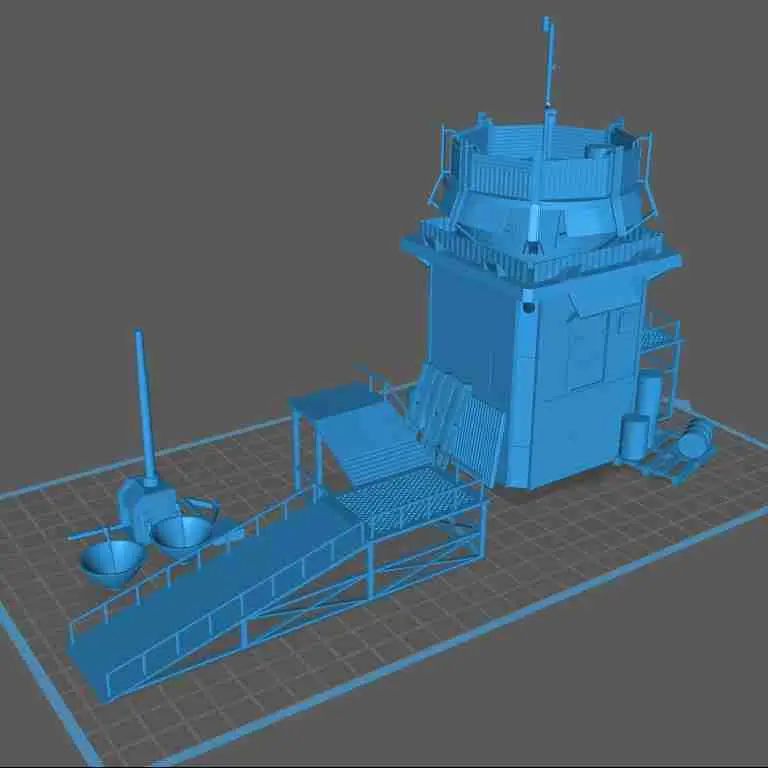The height and width of the screenshot is (768, 768).
Task: Select the window panel on the tower side
Action: click(586, 350)
